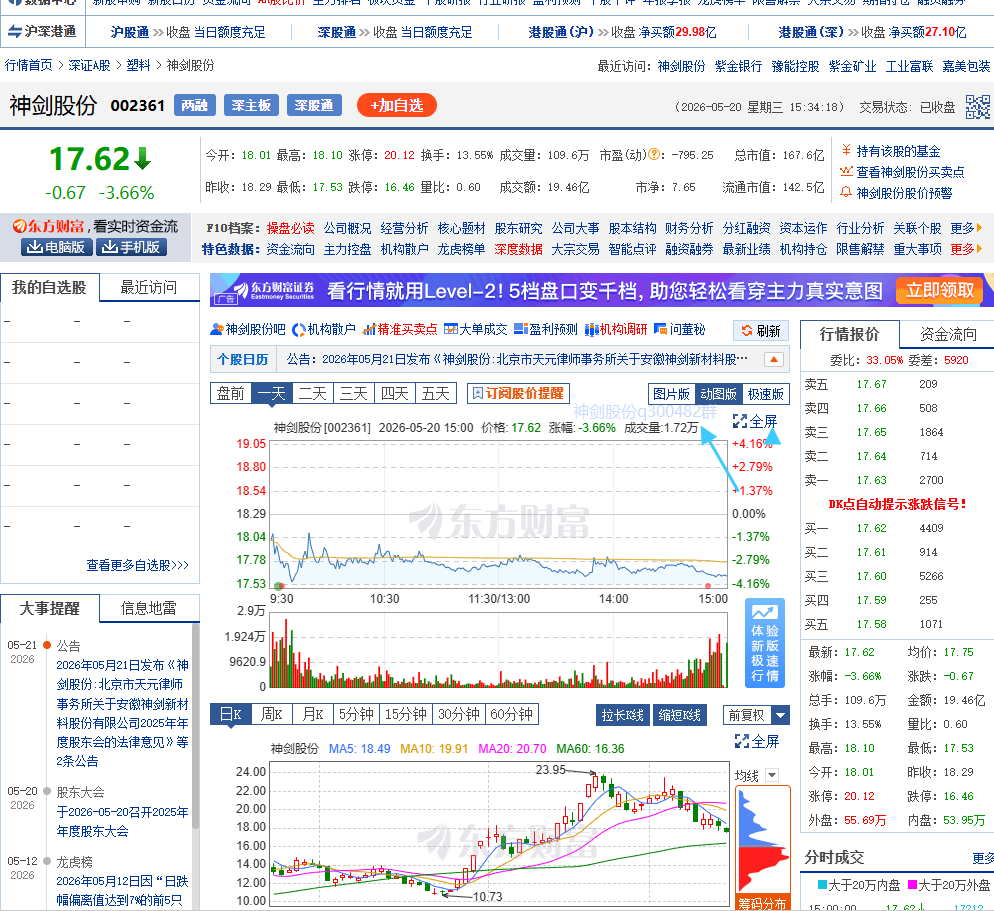Open 查看神剑股份买卖点 link
Viewport: 994px width, 911px height.
click(x=910, y=172)
